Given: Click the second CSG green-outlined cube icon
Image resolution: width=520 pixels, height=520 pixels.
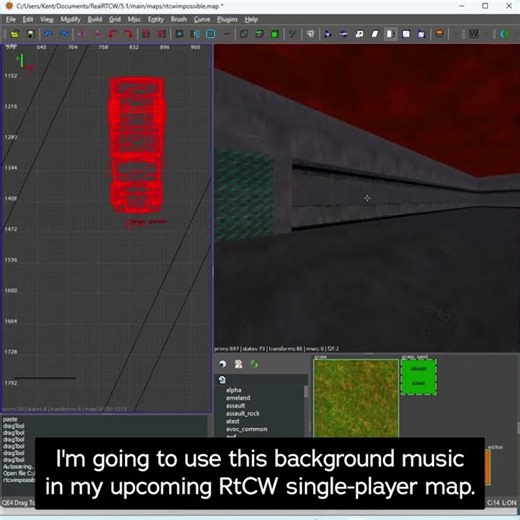Looking at the screenshot, I should click(259, 34).
